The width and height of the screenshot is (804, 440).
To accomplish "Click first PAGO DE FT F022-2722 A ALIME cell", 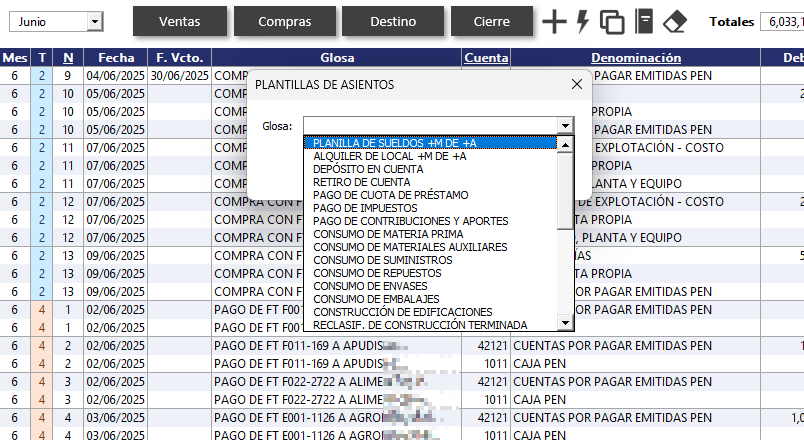I will (x=337, y=382).
